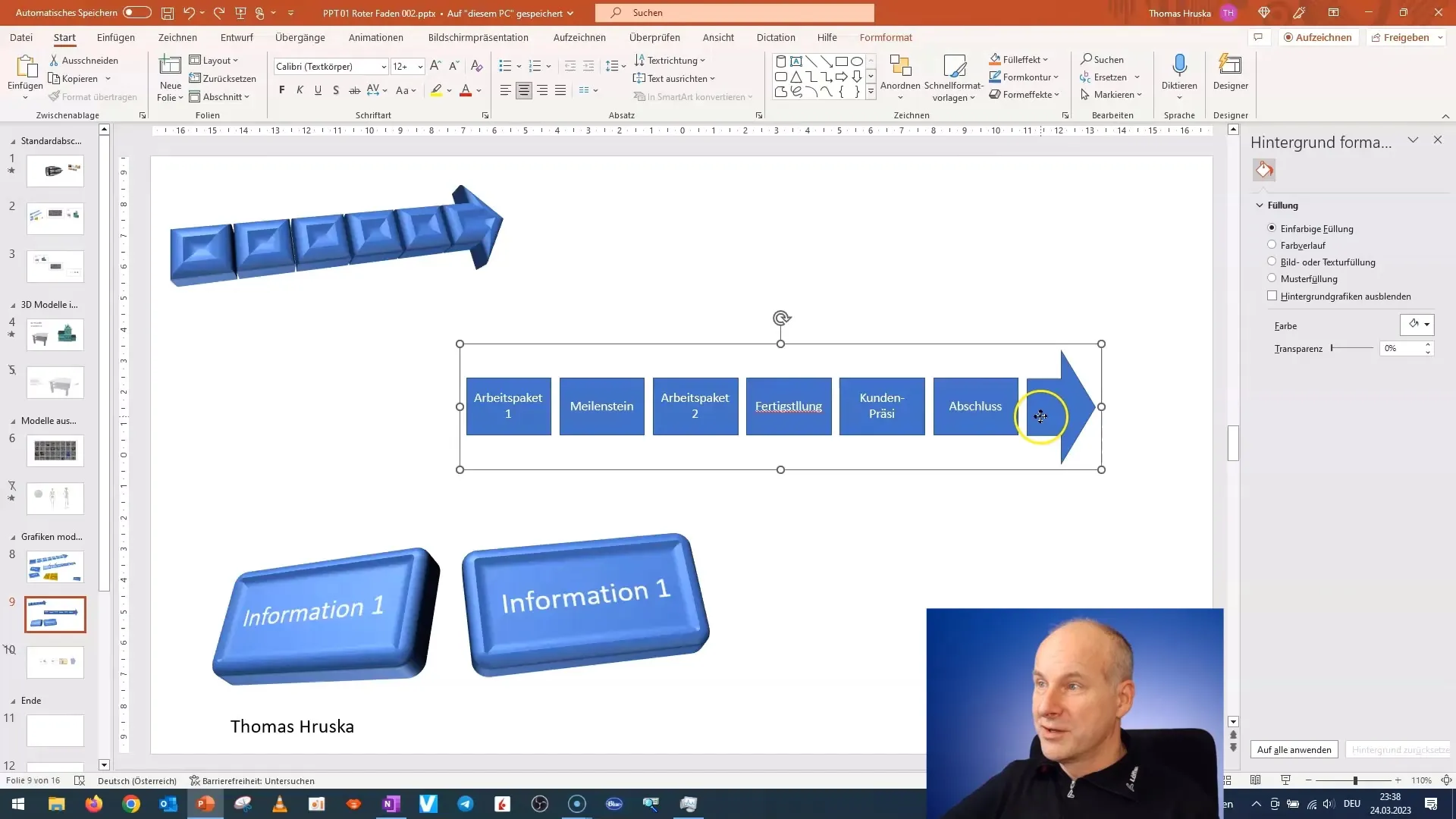1456x819 pixels.
Task: Expand the Füllung panel section
Action: point(1262,205)
